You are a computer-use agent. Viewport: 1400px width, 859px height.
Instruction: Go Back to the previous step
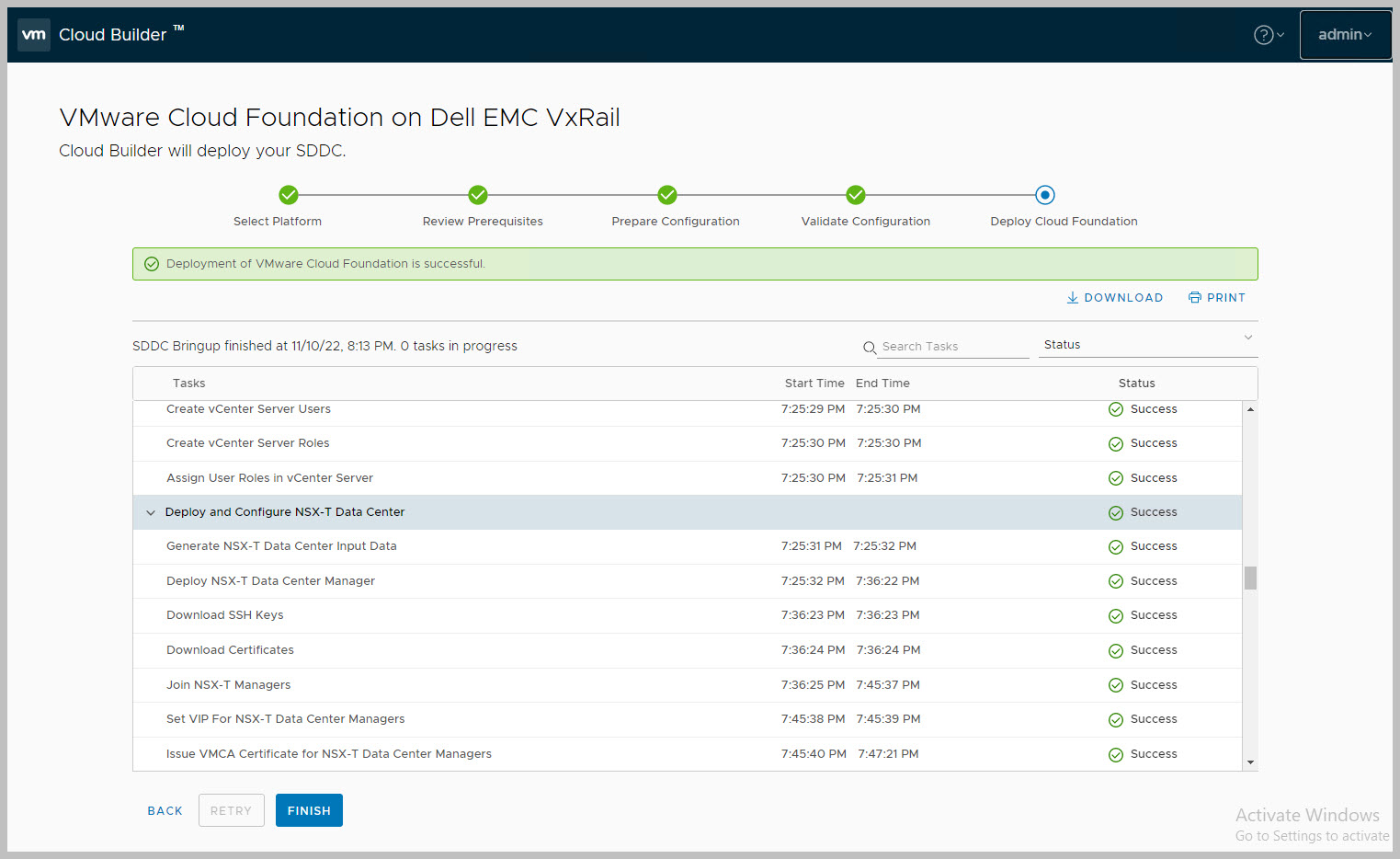tap(165, 811)
